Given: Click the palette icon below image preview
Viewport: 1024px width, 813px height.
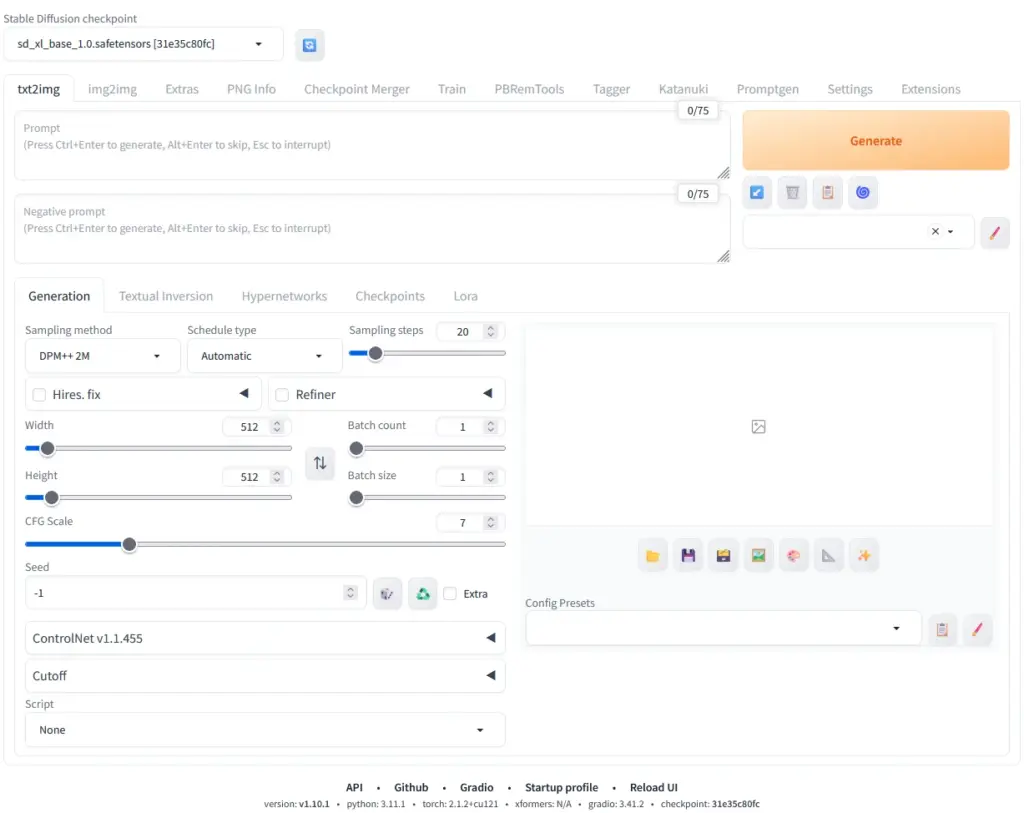Looking at the screenshot, I should pos(793,556).
